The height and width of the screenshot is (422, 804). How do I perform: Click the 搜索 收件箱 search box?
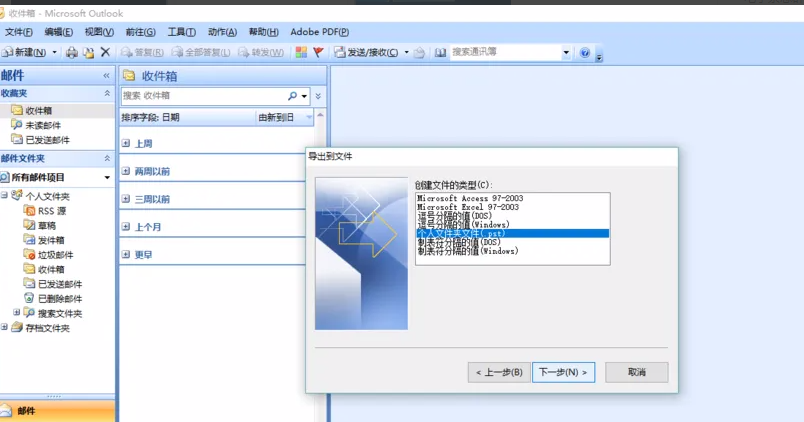204,96
